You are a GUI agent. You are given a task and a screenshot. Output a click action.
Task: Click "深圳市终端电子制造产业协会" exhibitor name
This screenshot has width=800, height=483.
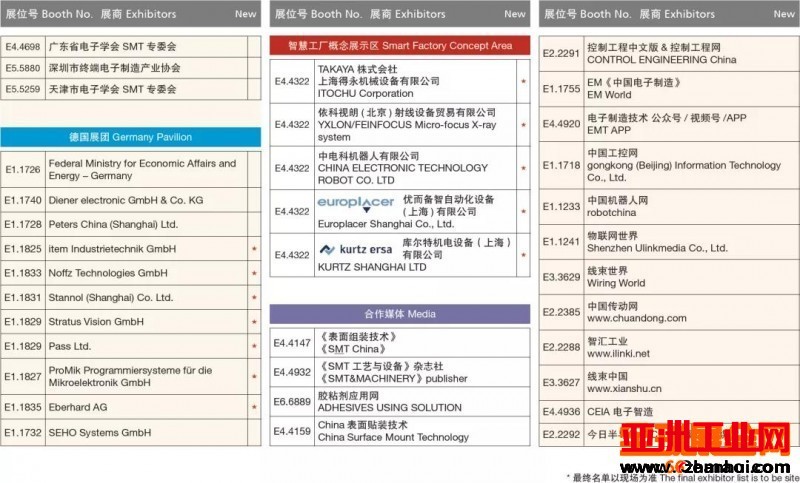[114, 68]
